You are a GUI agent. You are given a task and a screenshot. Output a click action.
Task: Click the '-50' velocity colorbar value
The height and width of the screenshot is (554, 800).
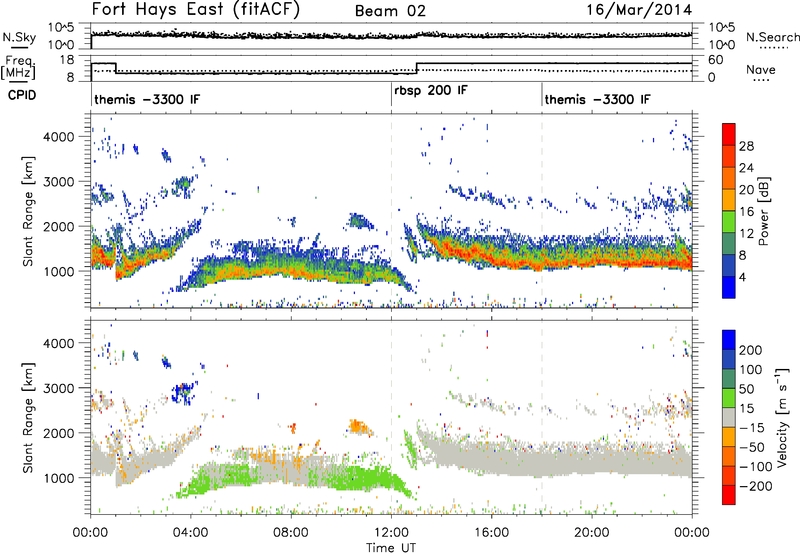(752, 447)
